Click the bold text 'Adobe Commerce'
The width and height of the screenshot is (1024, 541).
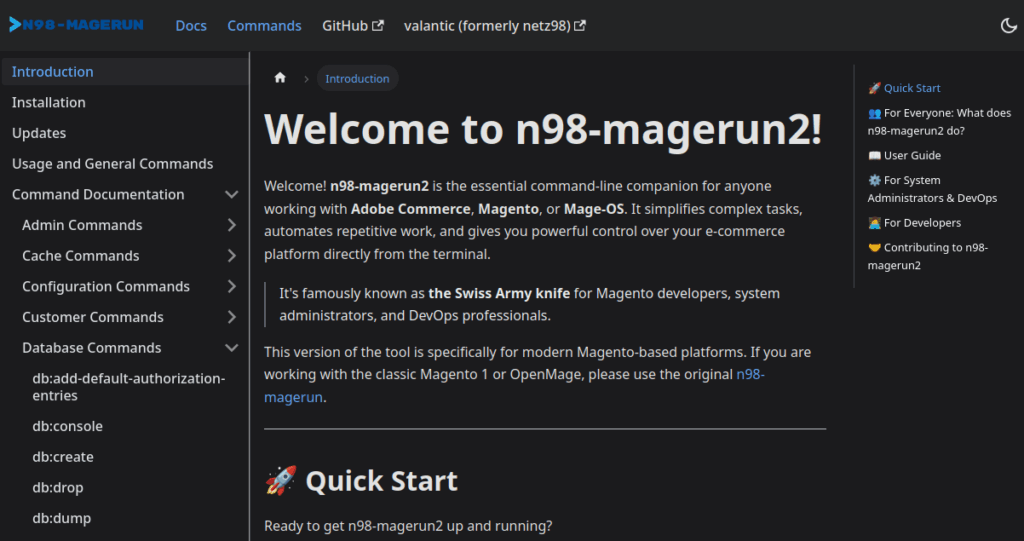pos(410,210)
